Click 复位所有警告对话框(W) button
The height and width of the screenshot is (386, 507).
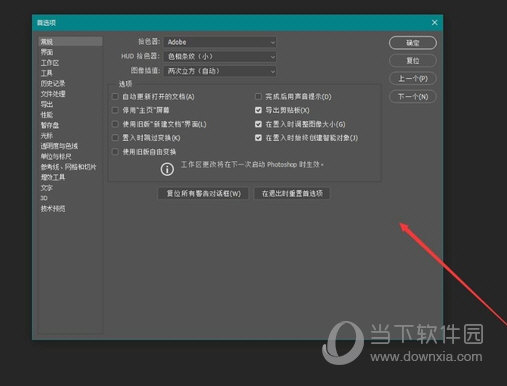203,193
